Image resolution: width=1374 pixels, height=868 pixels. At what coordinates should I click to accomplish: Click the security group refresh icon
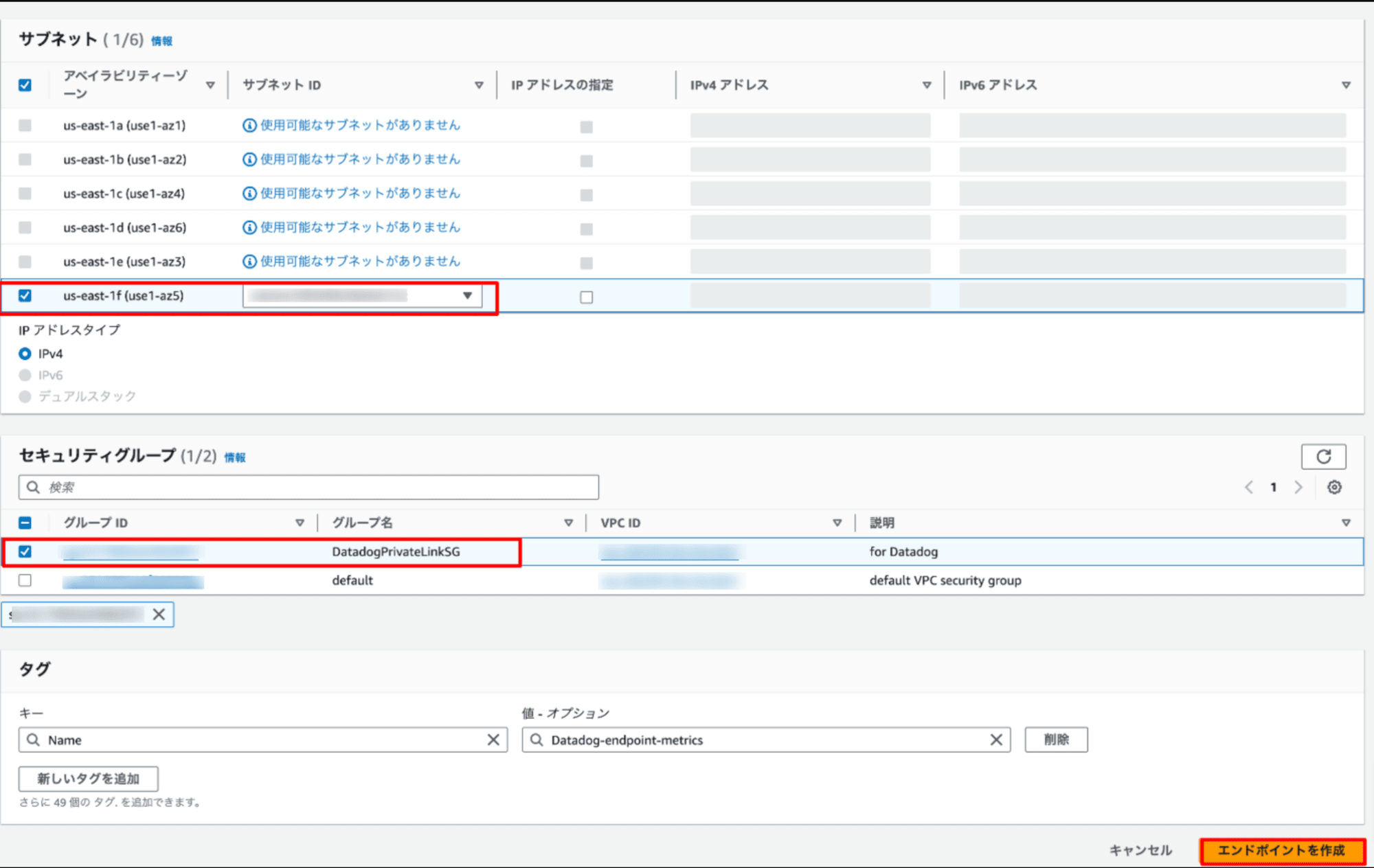click(1323, 457)
